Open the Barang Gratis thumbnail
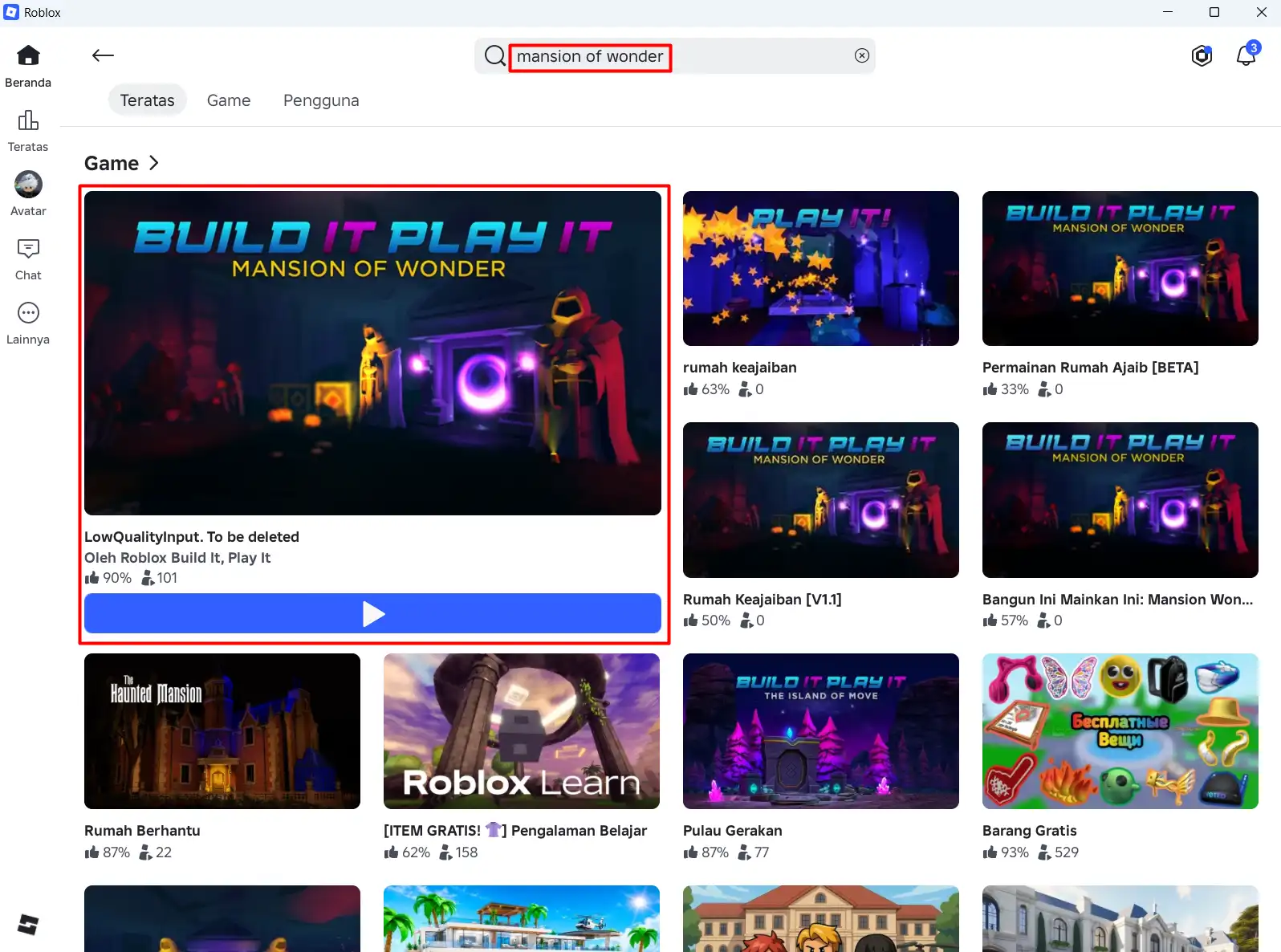The image size is (1281, 952). pyautogui.click(x=1120, y=731)
